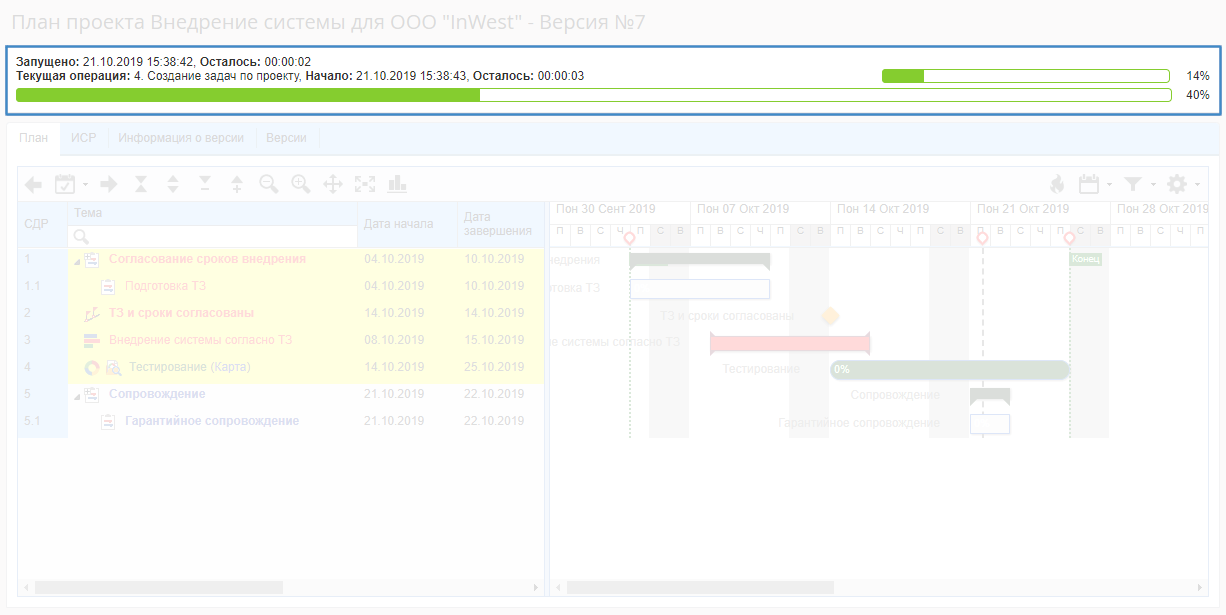The height and width of the screenshot is (615, 1226).
Task: Open the Информация о версии tab
Action: (x=181, y=138)
